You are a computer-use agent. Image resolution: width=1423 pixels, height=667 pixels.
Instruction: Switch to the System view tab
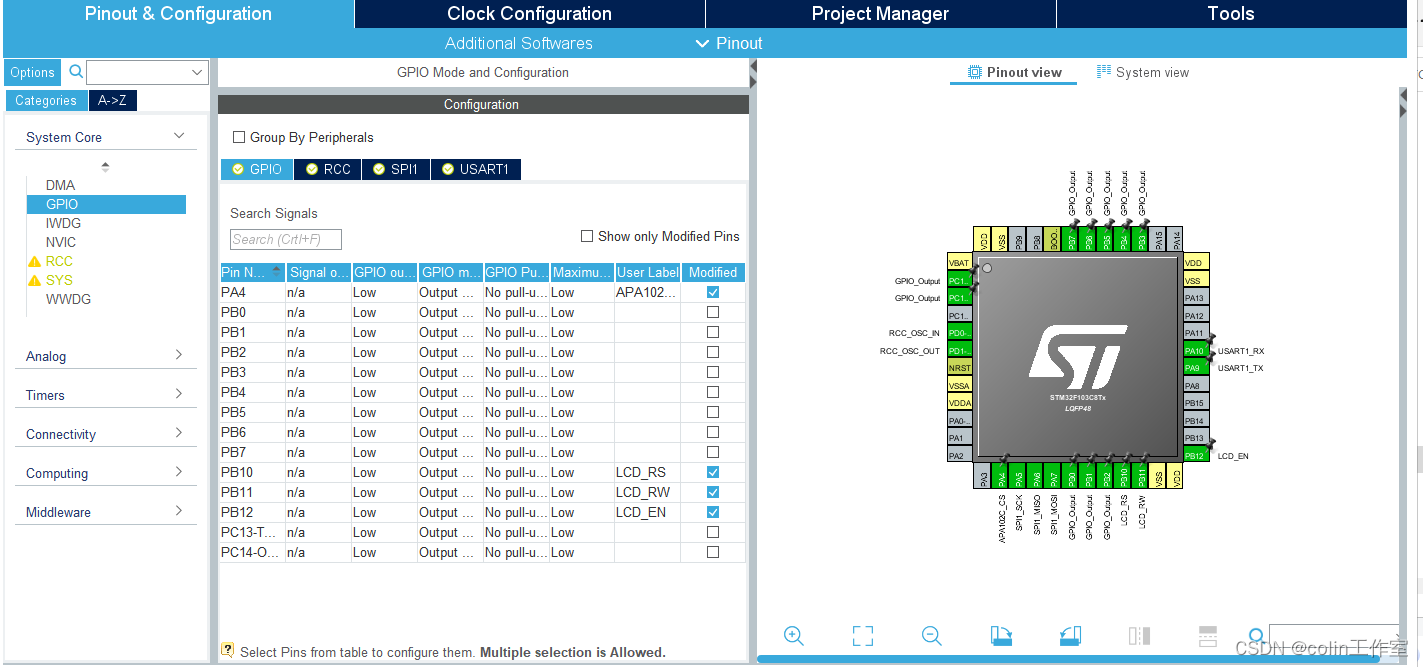(1143, 71)
